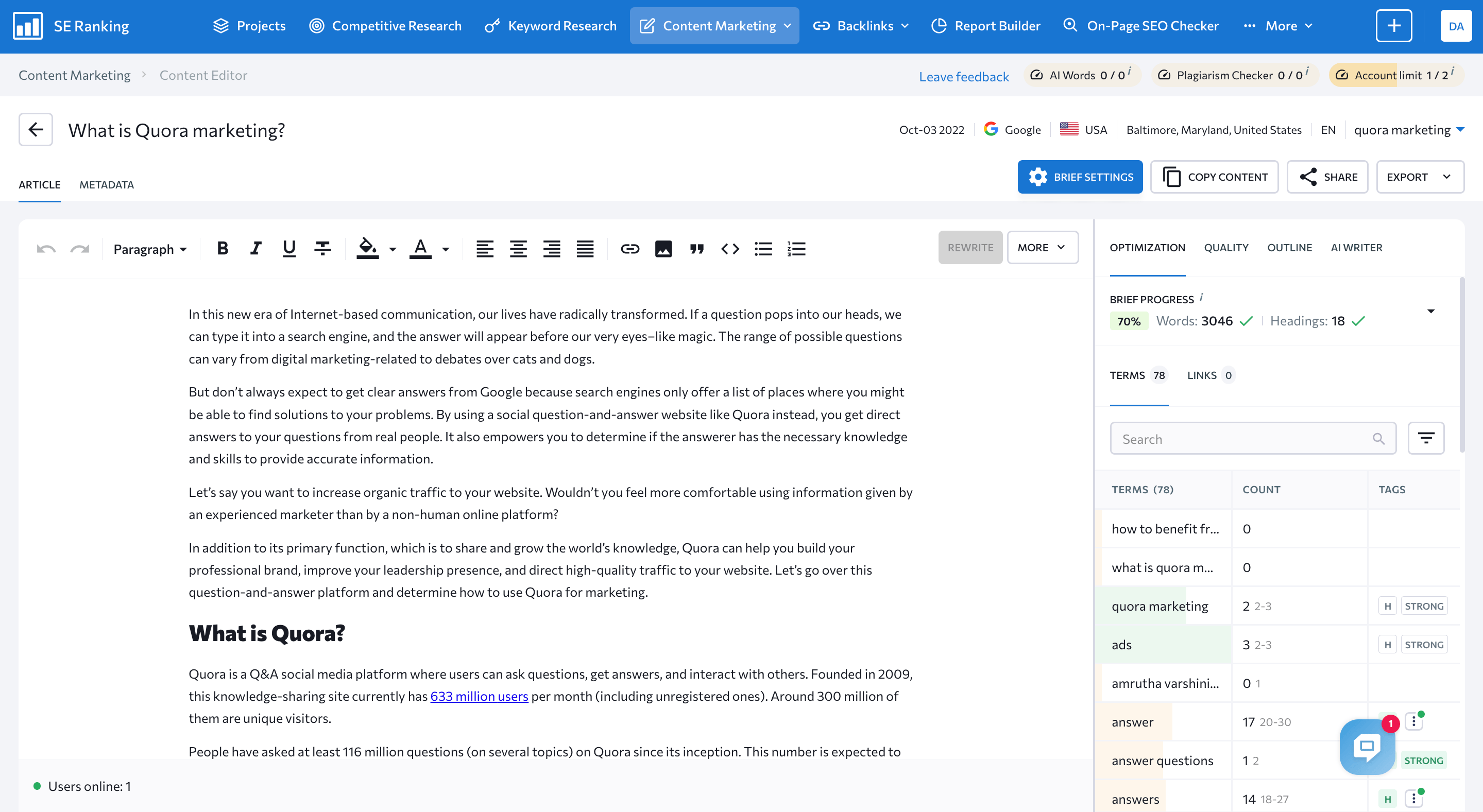Click the quora marketing term row

[1277, 606]
